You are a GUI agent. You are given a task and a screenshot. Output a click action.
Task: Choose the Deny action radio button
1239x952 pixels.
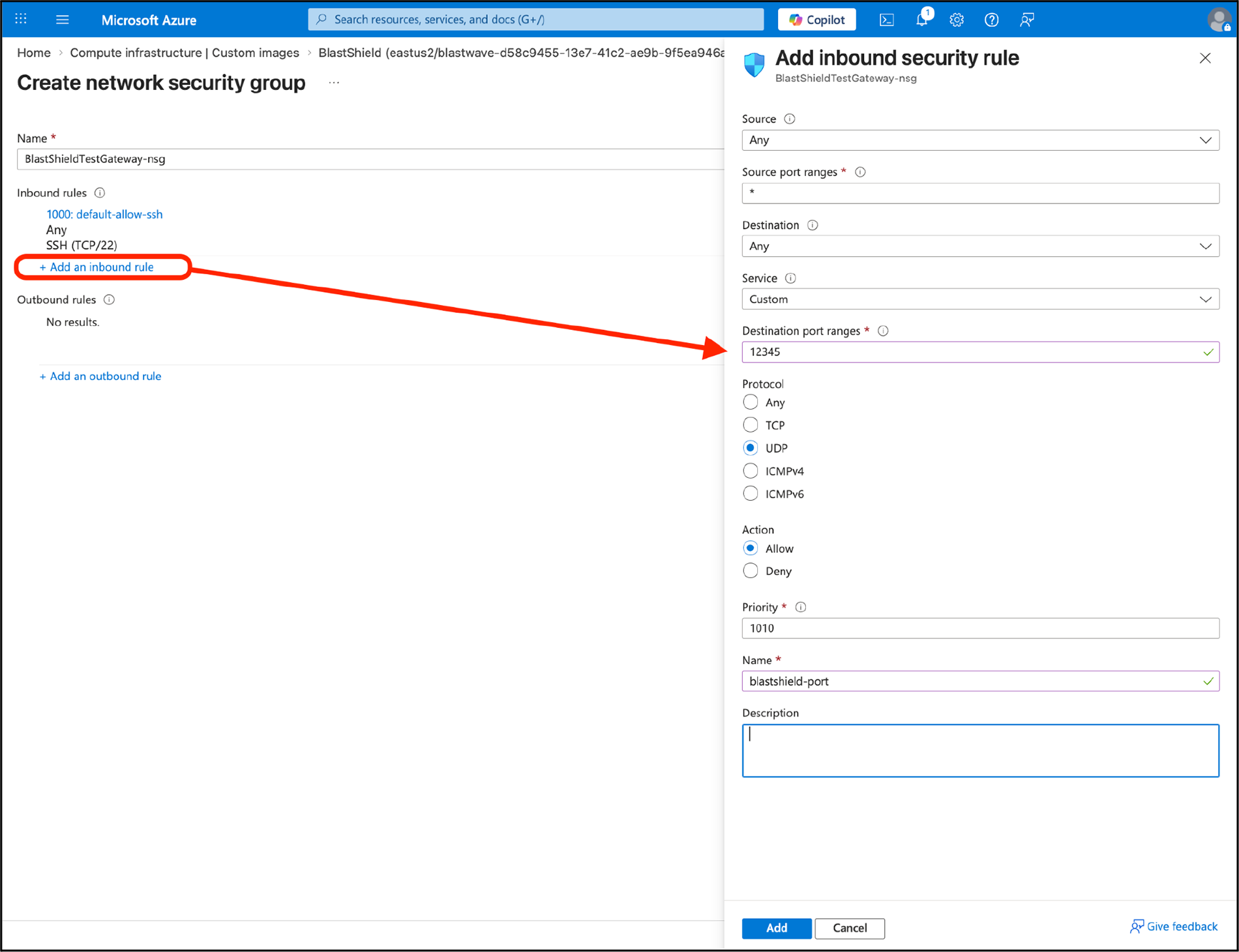coord(751,571)
